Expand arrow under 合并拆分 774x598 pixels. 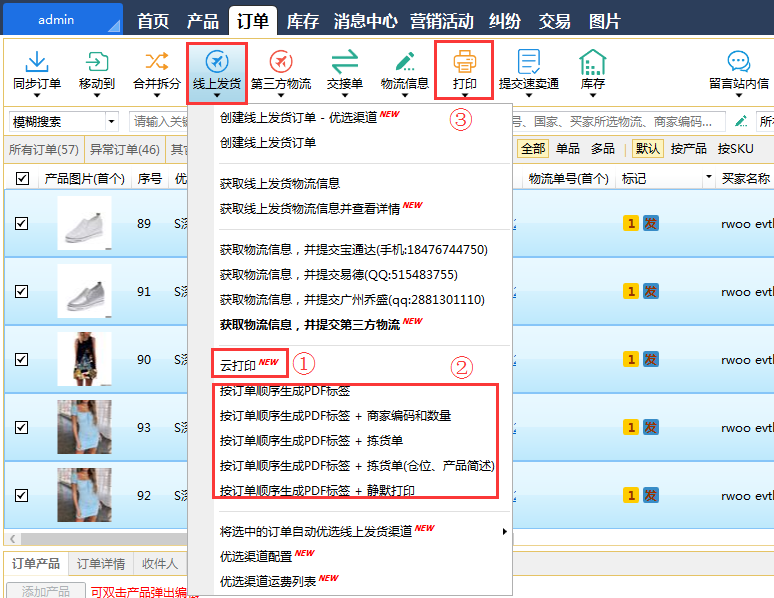[157, 96]
